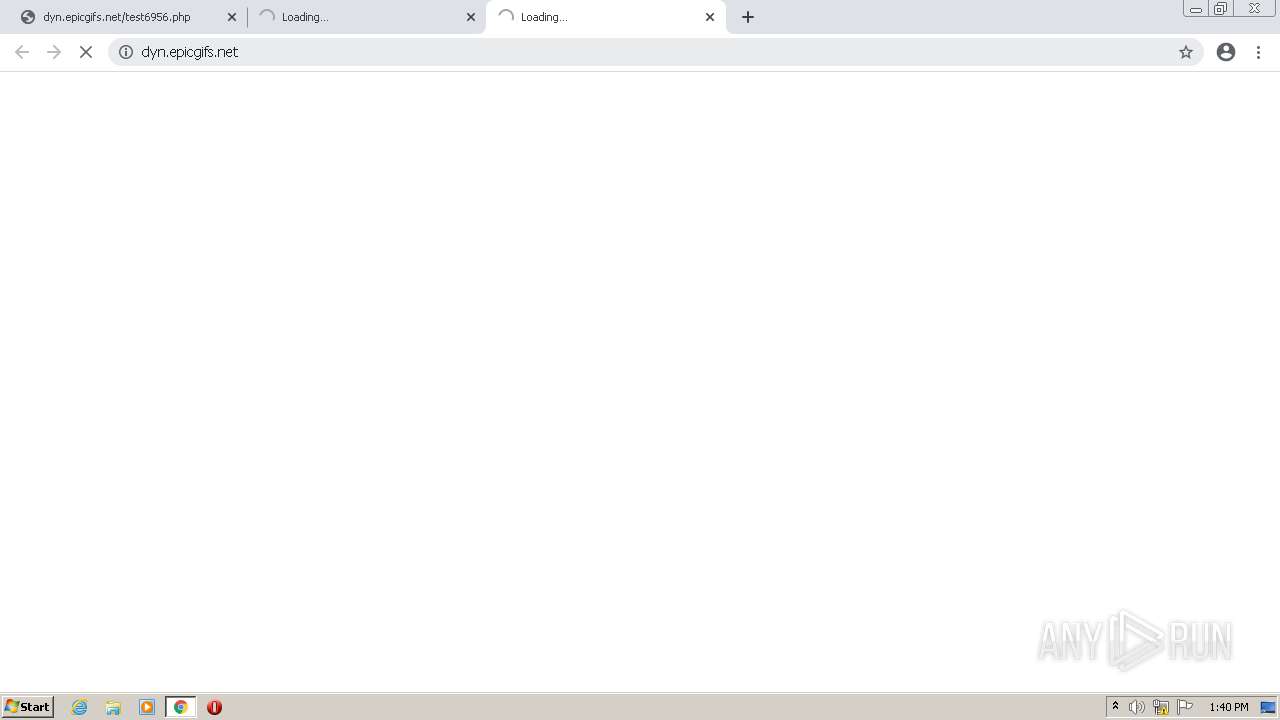
Task: Open a new tab
Action: tap(748, 17)
